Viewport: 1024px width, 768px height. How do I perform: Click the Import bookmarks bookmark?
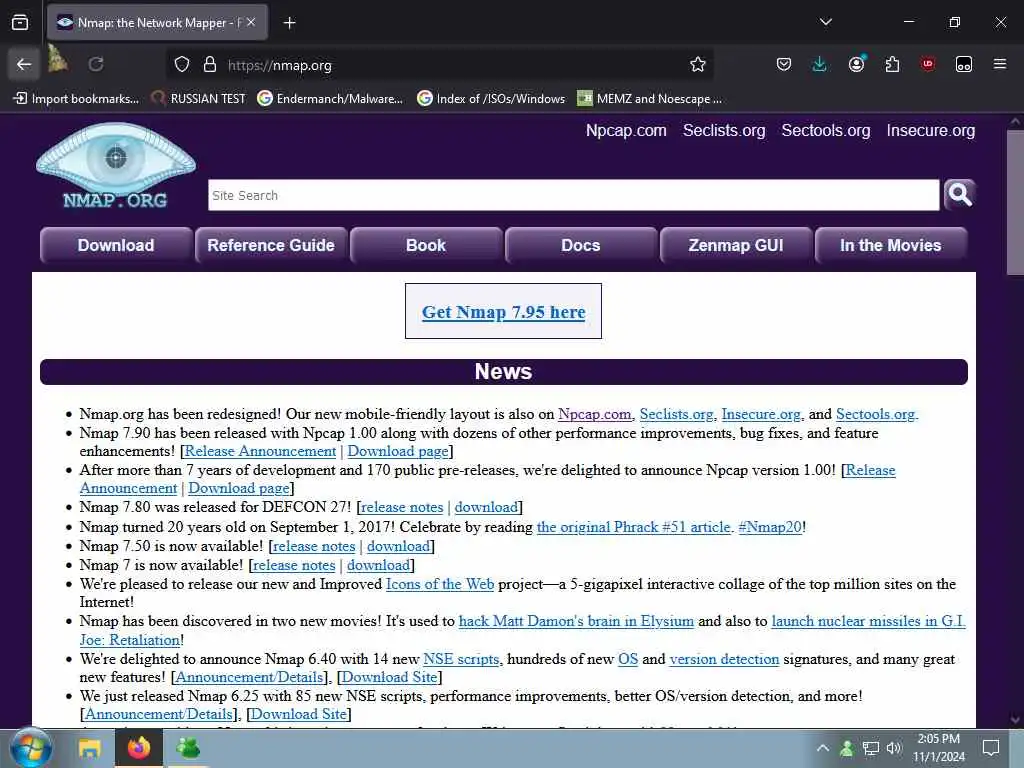pyautogui.click(x=76, y=99)
